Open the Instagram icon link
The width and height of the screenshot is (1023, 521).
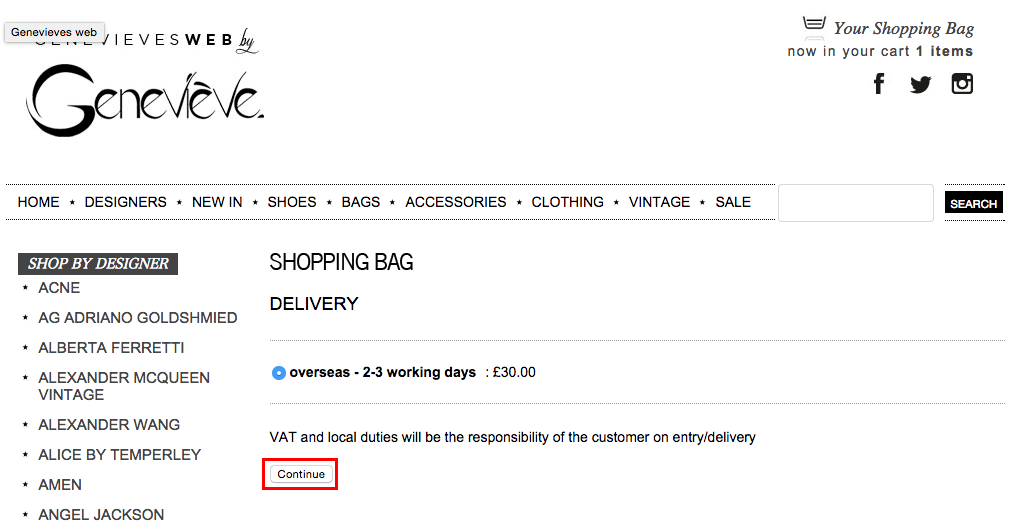(x=962, y=83)
